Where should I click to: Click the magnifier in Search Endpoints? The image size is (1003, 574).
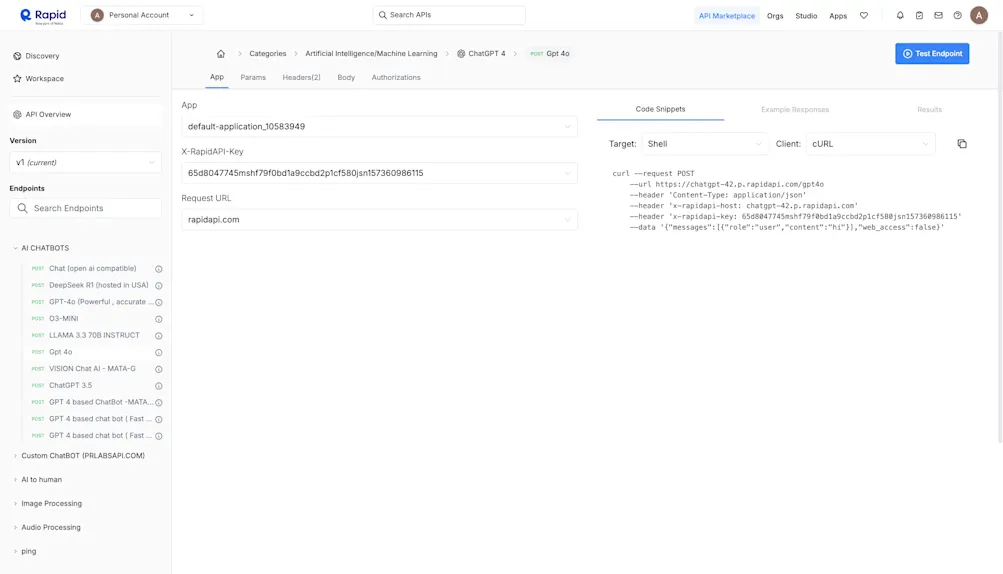(22, 208)
